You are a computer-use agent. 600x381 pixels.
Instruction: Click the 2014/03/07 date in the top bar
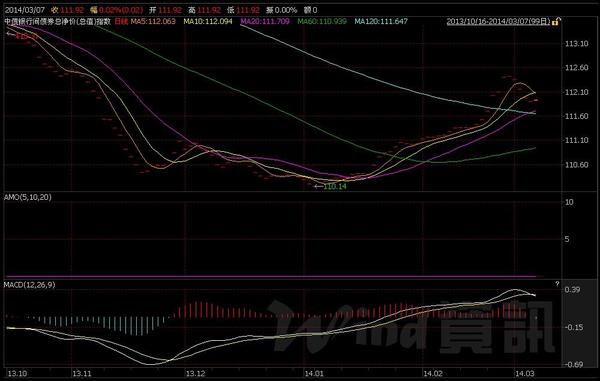(x=24, y=10)
